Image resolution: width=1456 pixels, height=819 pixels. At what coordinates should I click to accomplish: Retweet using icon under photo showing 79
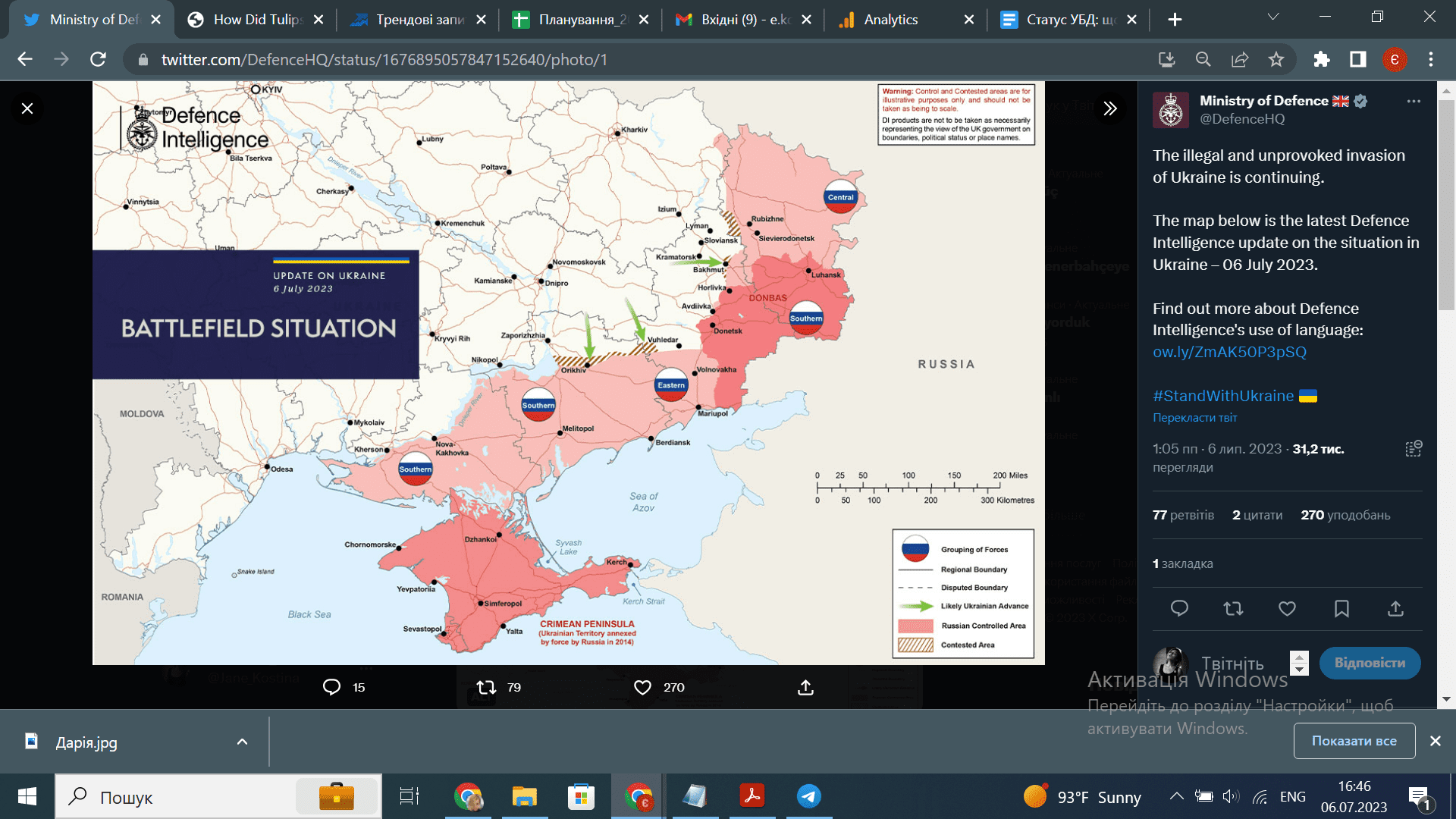tap(486, 687)
